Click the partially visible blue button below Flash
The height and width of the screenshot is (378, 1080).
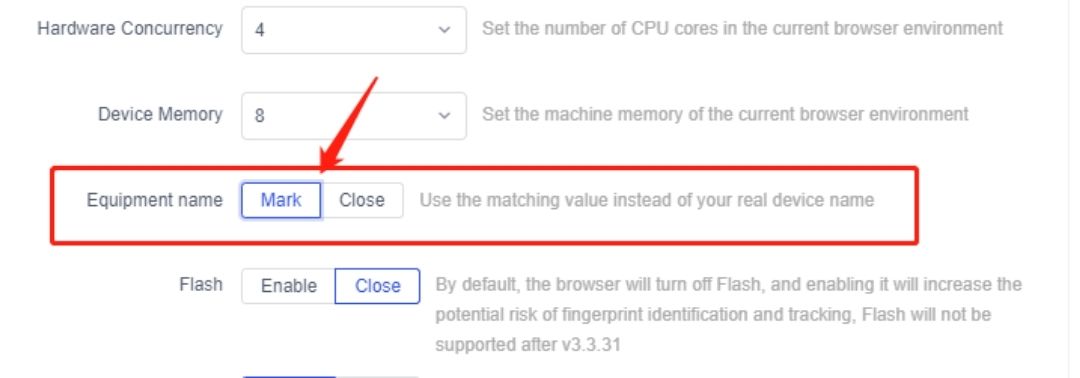289,377
